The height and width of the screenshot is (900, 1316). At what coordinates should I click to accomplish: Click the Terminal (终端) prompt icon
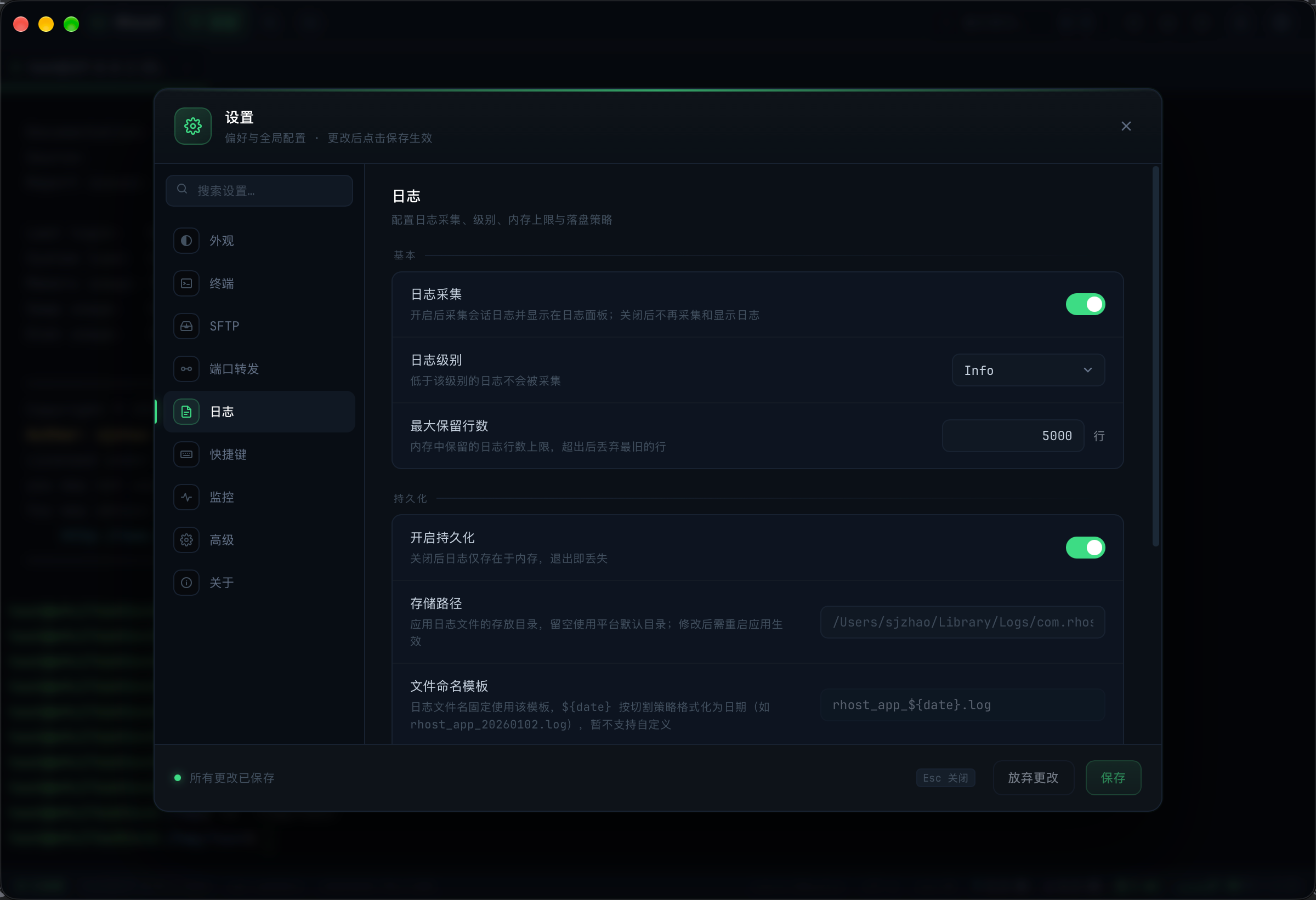[186, 283]
